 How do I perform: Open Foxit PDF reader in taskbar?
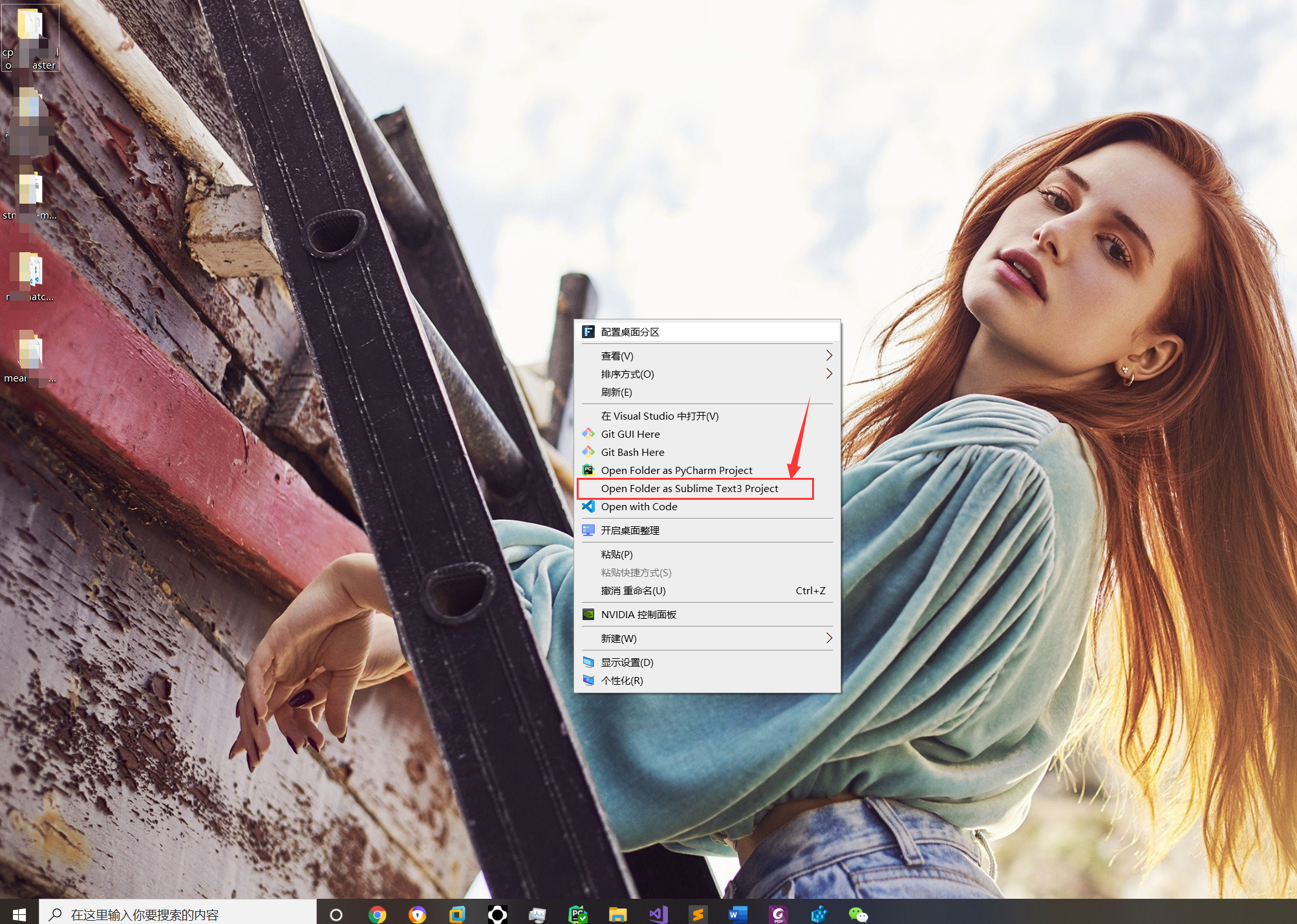[x=778, y=914]
